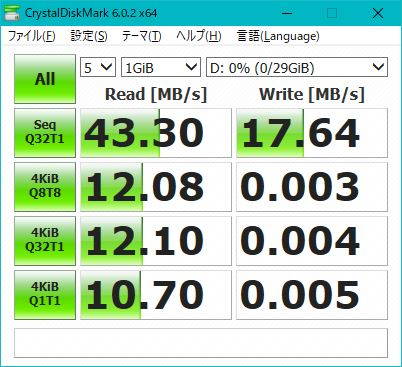Image resolution: width=402 pixels, height=367 pixels.
Task: Click the Seq read result 43.30
Action: tap(156, 133)
